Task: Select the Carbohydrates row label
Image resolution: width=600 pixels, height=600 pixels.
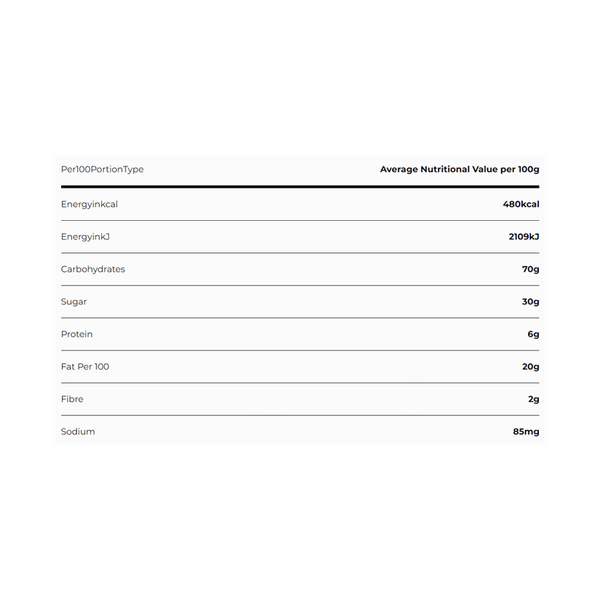Action: (x=93, y=269)
